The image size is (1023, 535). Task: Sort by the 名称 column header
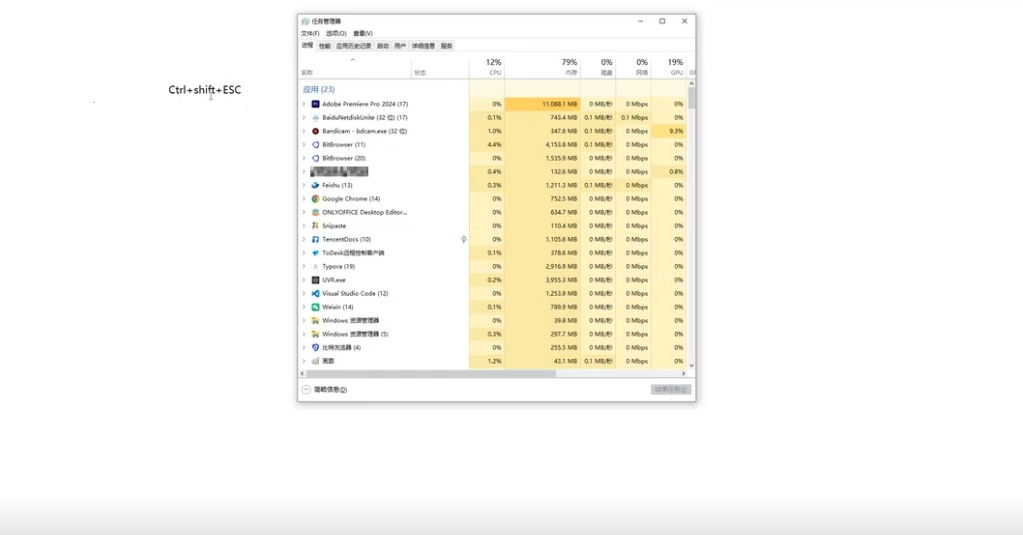356,67
